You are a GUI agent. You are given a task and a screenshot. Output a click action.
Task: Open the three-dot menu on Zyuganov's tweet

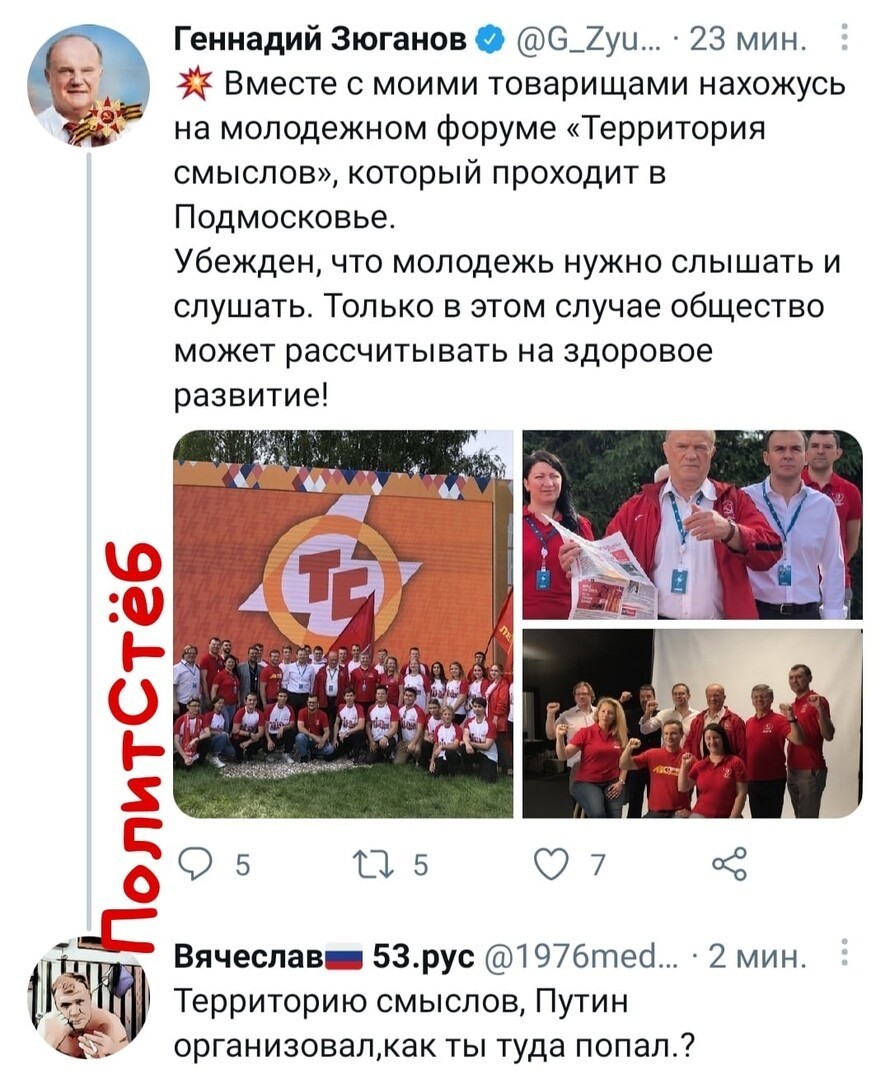point(845,39)
